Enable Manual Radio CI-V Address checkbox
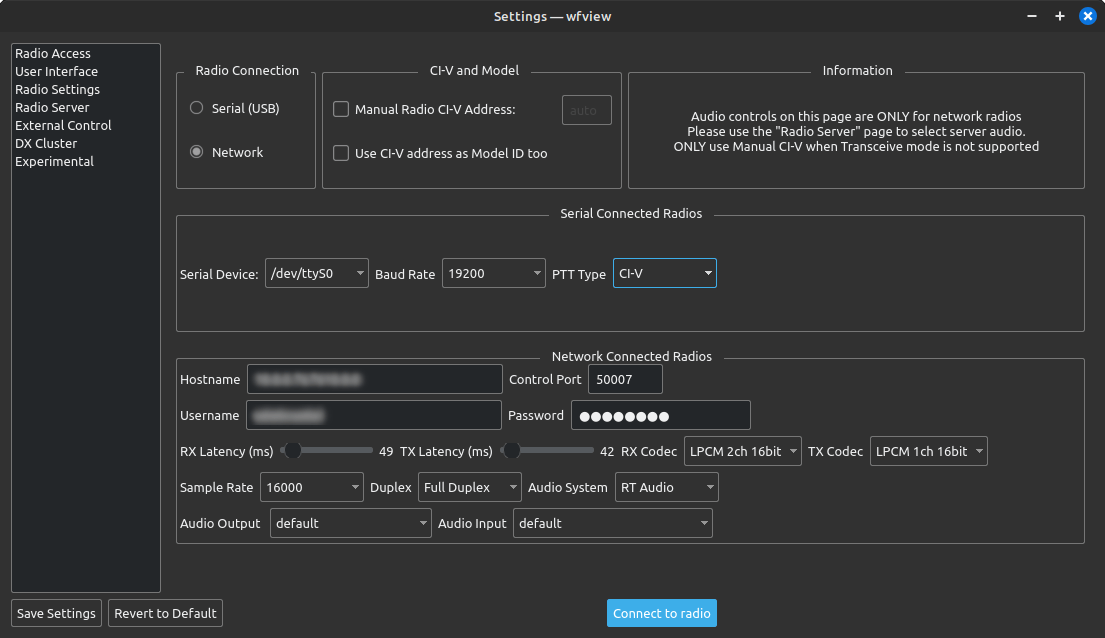 pyautogui.click(x=341, y=109)
